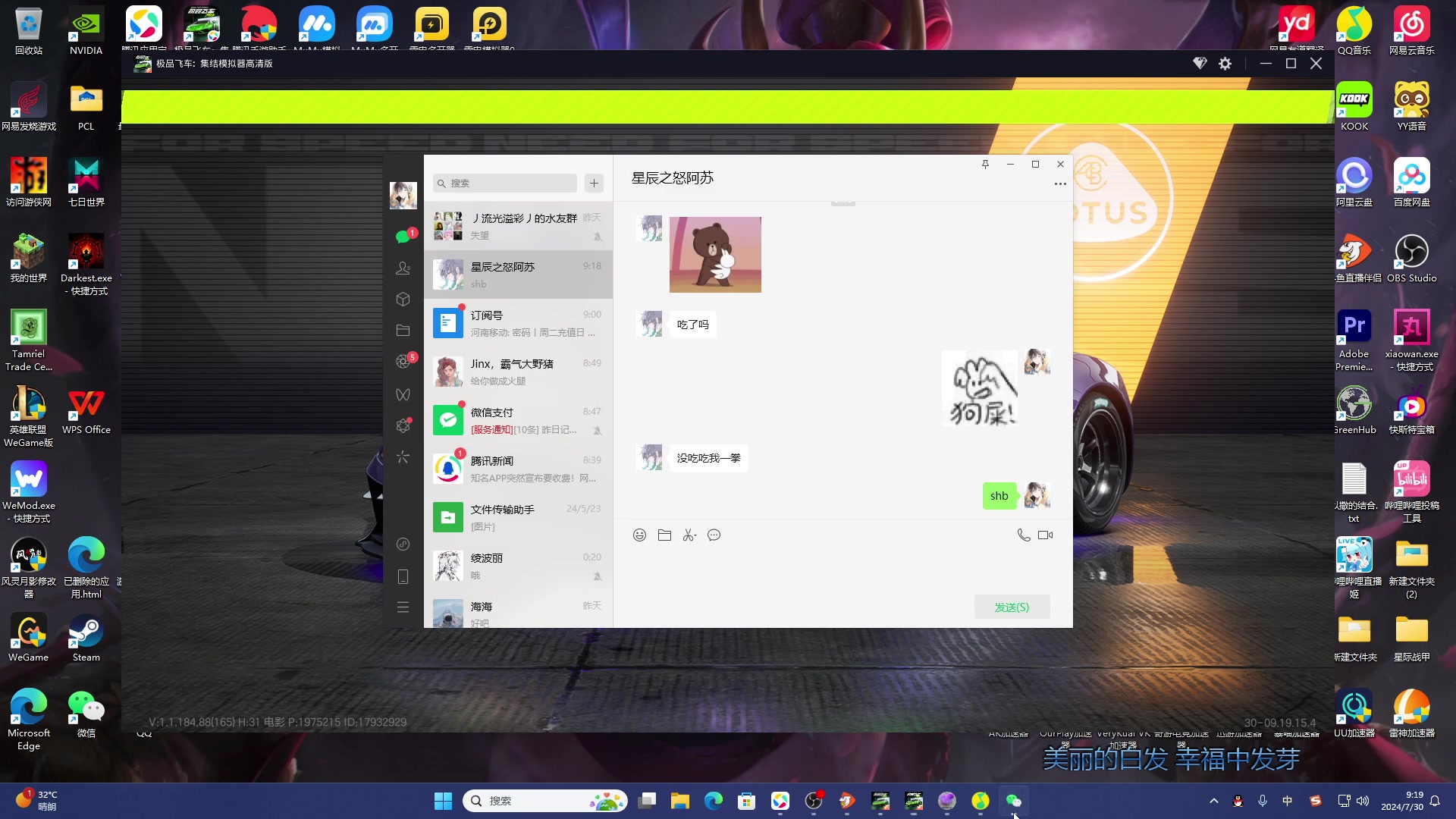Click the plus button beside the WeChat search
Viewport: 1456px width, 819px height.
(594, 183)
